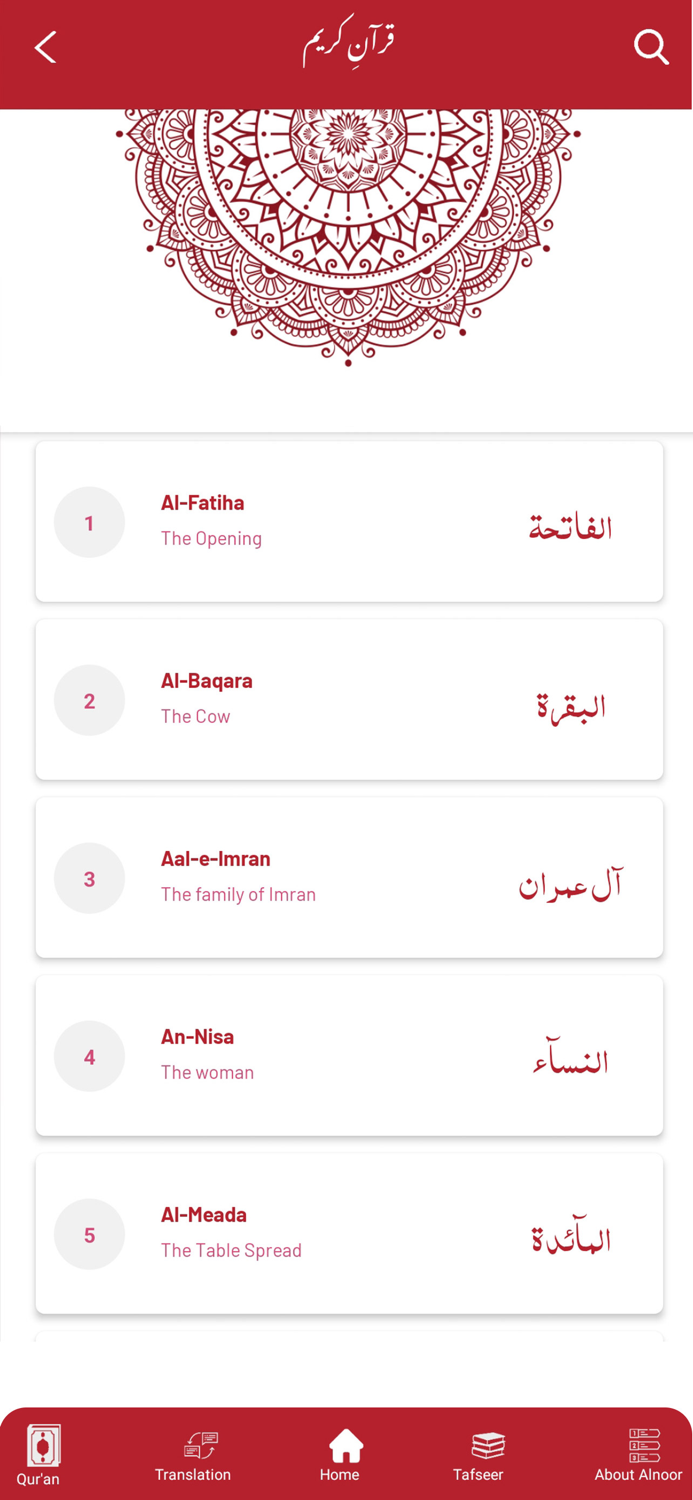Select Aal-e-Imran from the list
Viewport: 693px width, 1500px height.
348,877
